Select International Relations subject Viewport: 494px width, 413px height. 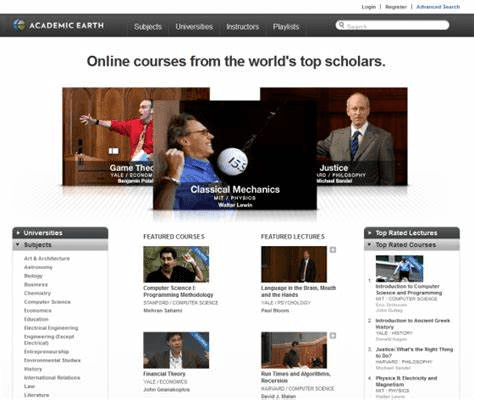pyautogui.click(x=52, y=378)
